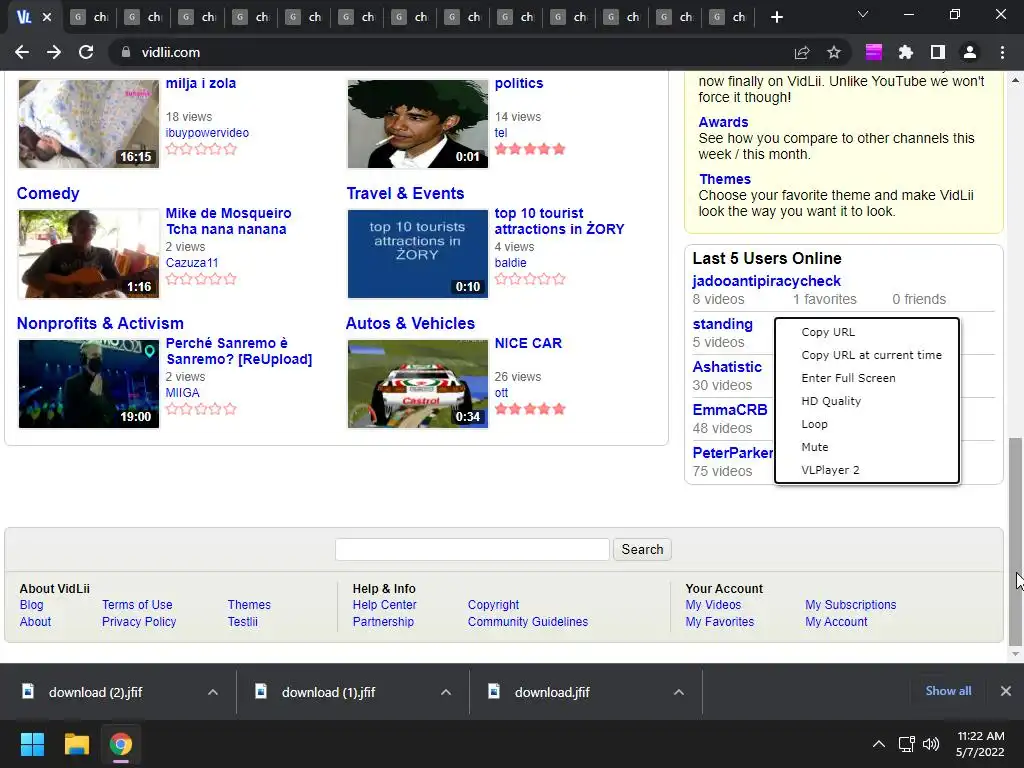Click Show all downloads

point(948,691)
